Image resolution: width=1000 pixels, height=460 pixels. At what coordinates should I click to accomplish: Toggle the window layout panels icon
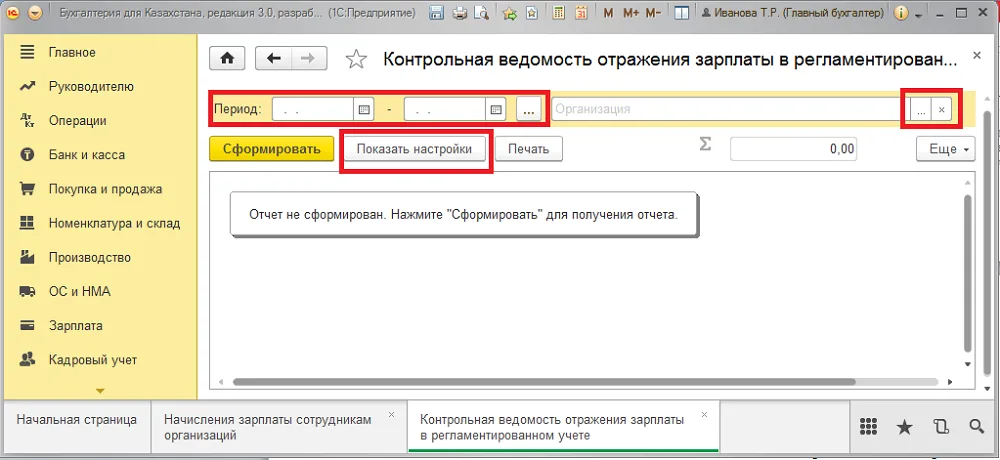click(x=681, y=13)
